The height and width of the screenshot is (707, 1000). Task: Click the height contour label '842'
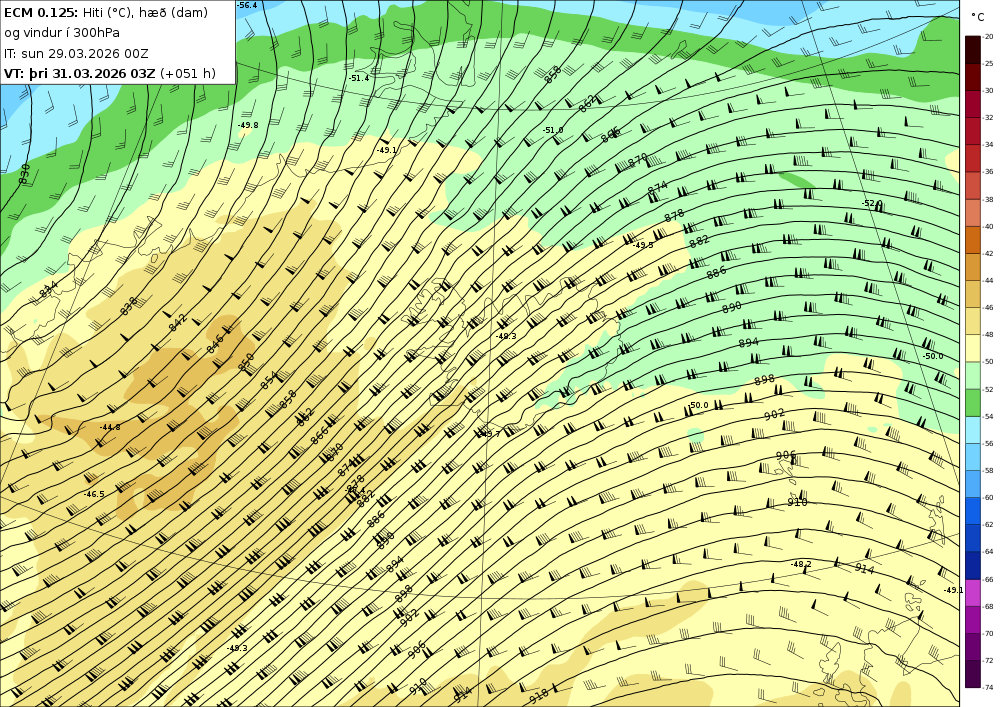click(x=178, y=323)
